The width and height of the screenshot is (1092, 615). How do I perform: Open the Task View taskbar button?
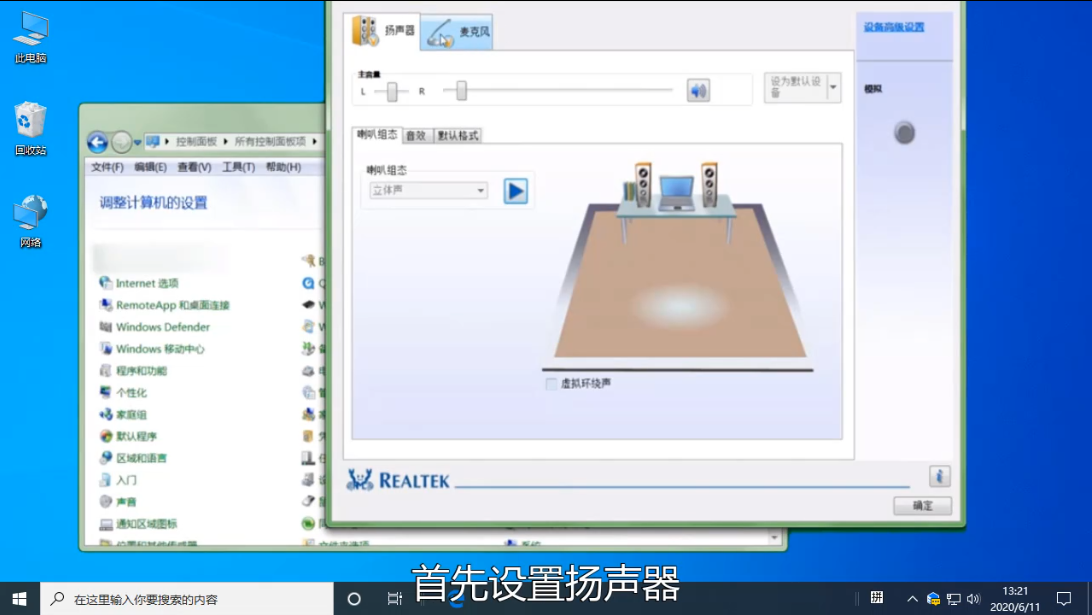pos(395,599)
